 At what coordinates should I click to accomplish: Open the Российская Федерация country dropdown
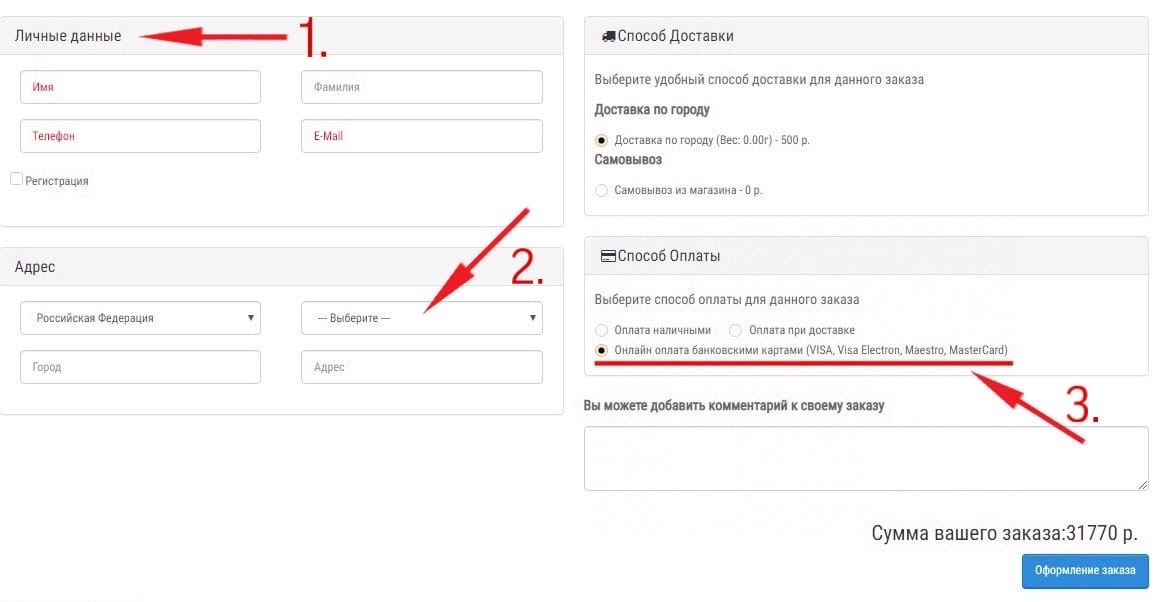tap(140, 318)
